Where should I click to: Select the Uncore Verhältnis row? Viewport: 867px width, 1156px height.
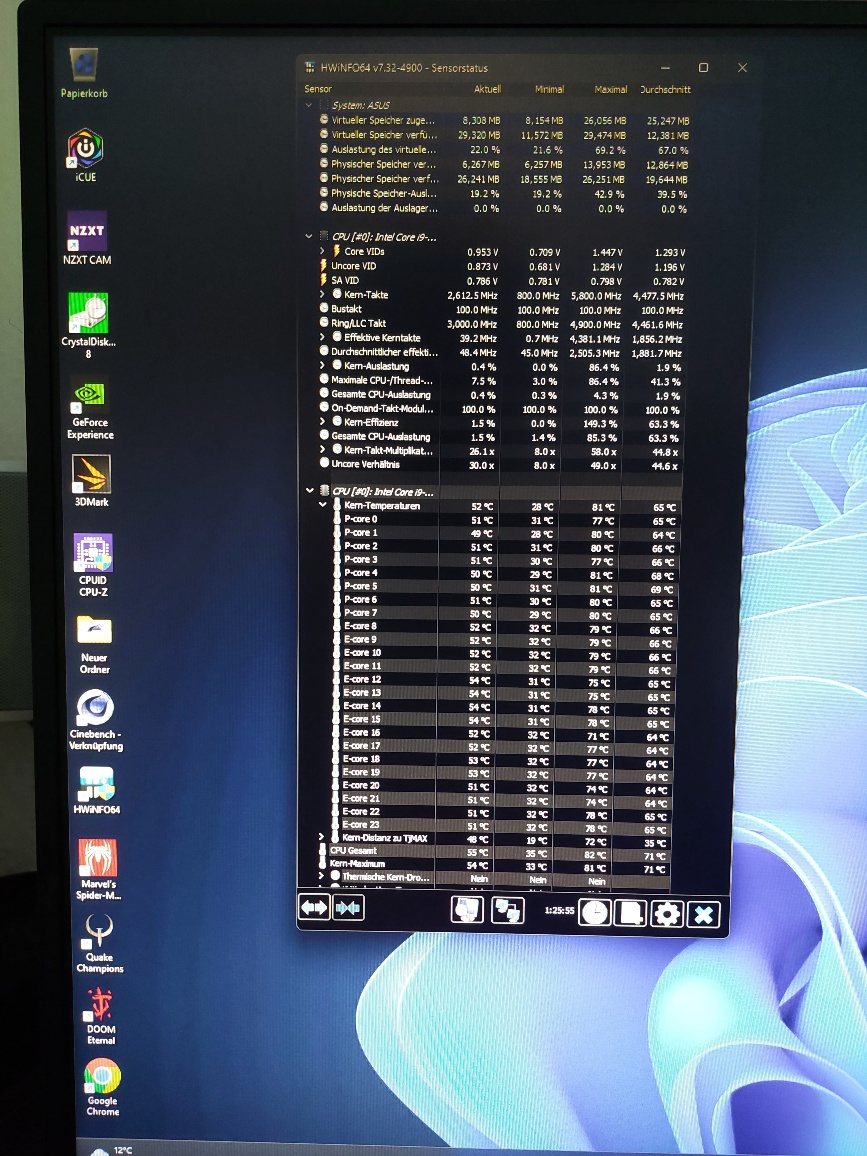coord(501,464)
